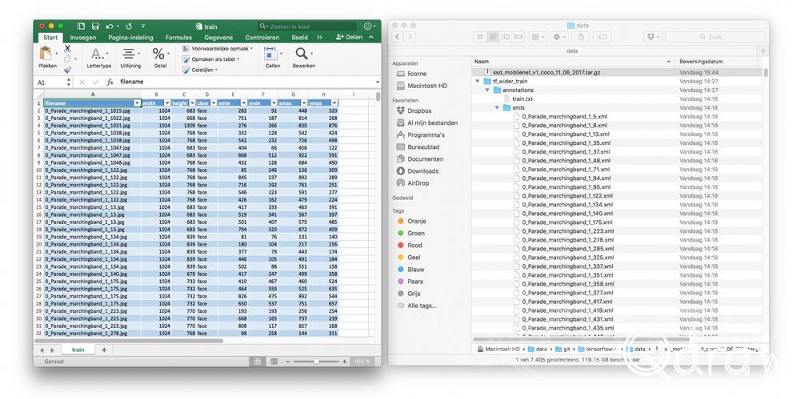Switch Finder to cover flow view
This screenshot has width=800, height=399.
(x=518, y=37)
